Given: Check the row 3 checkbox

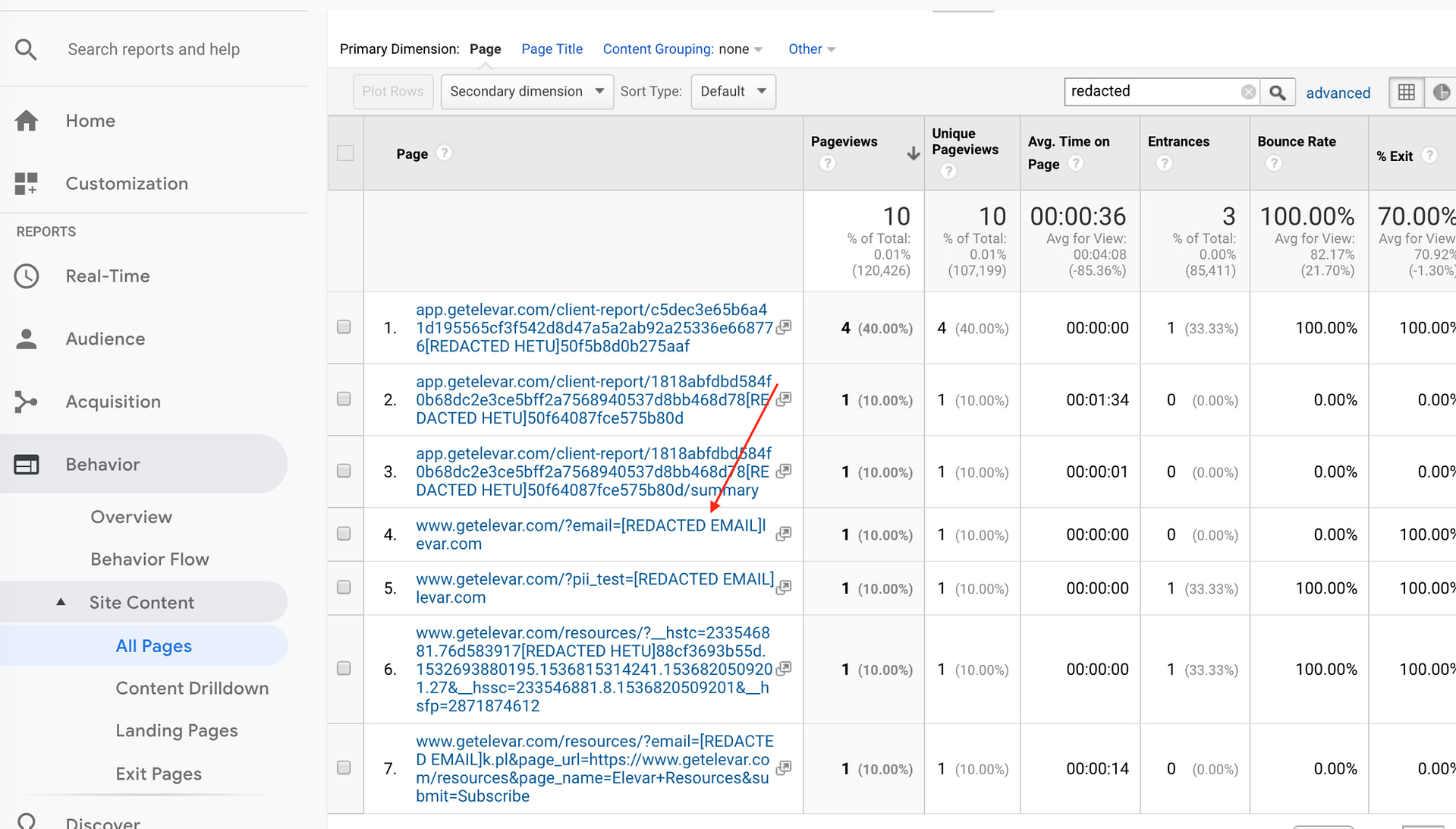Looking at the screenshot, I should click(344, 471).
